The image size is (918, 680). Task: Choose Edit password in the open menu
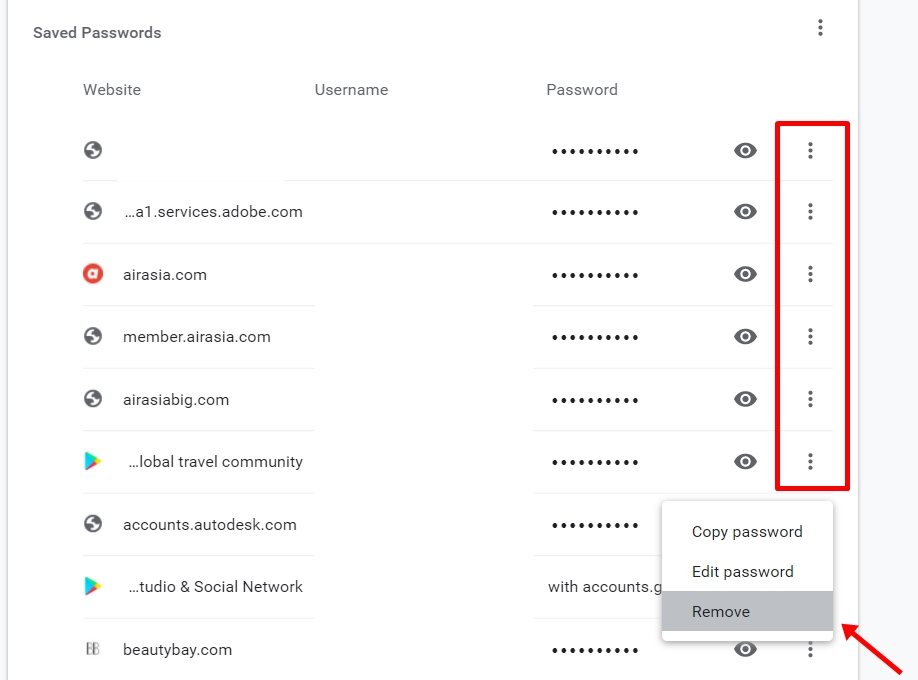coord(743,571)
